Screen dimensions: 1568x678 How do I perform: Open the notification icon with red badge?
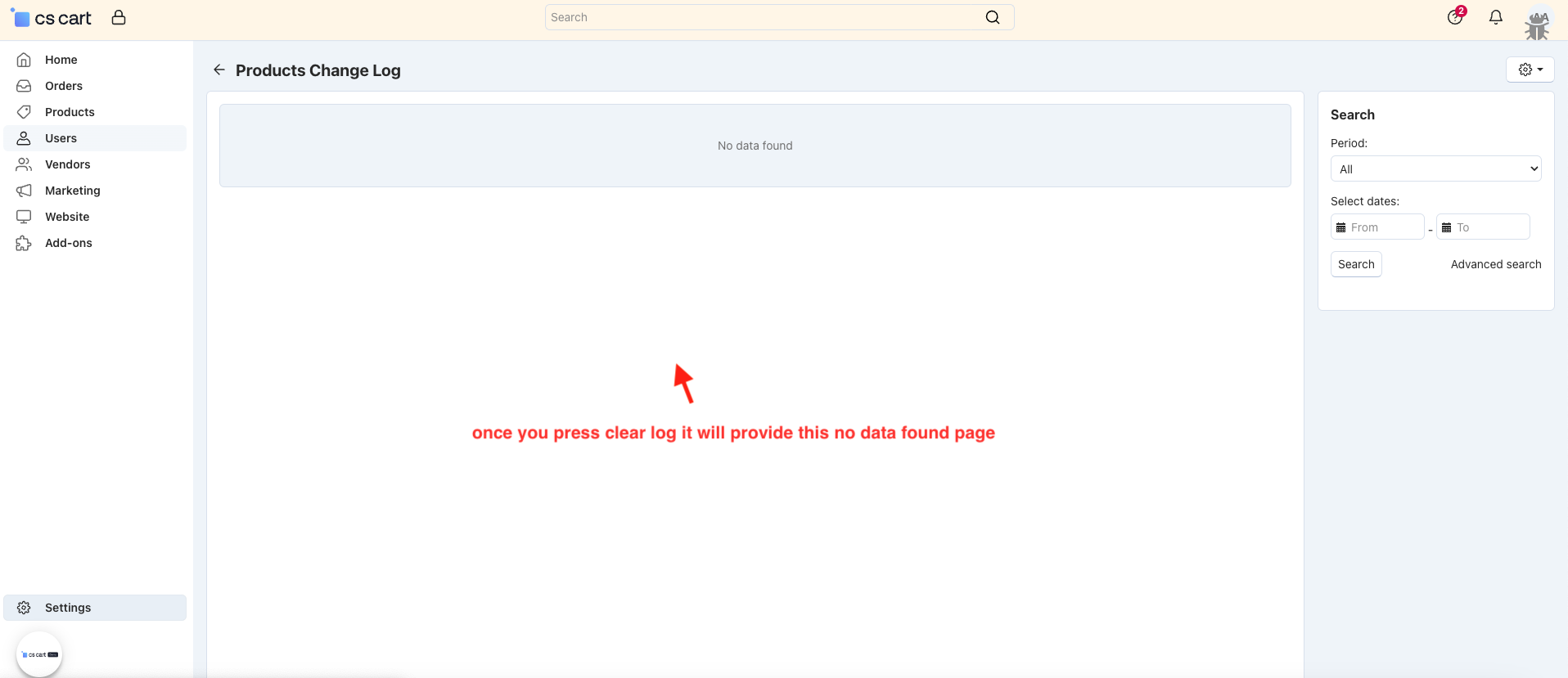[1456, 16]
